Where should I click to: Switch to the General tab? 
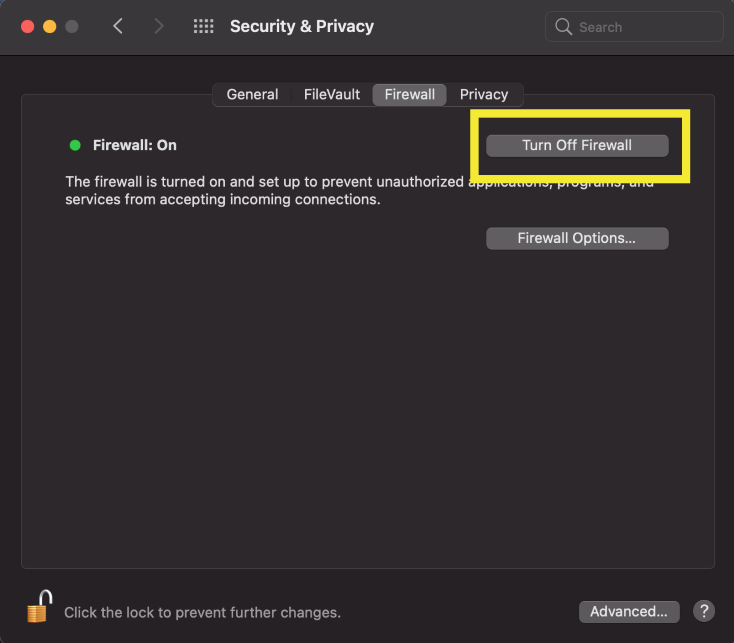pyautogui.click(x=252, y=95)
